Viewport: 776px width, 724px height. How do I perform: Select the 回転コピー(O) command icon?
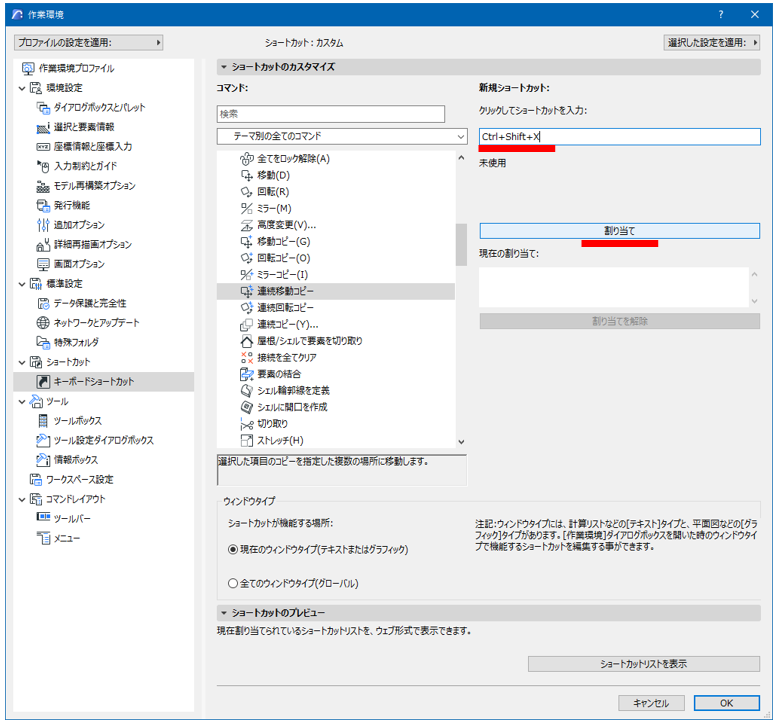[246, 258]
